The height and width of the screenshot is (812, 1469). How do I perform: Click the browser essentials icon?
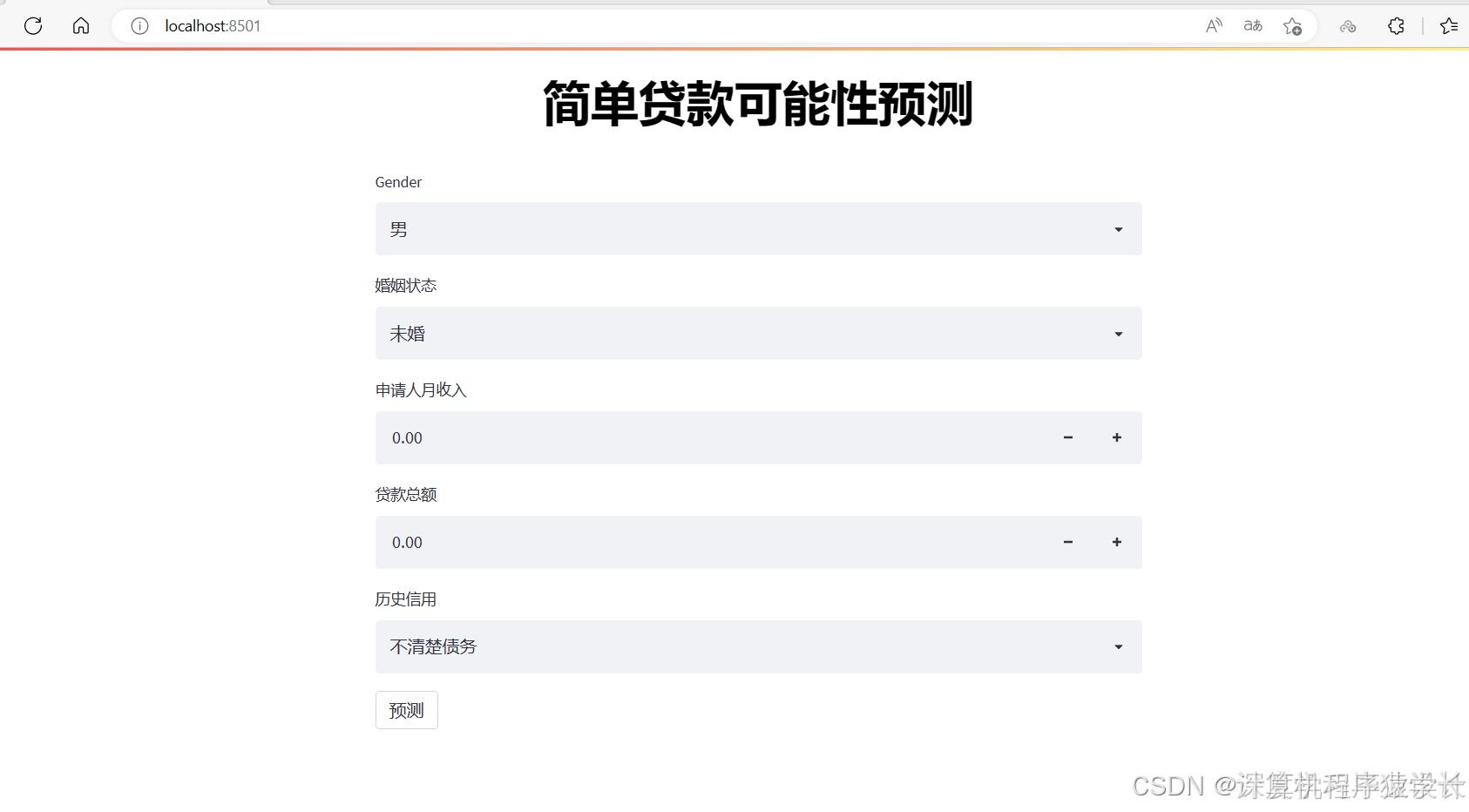coord(1347,25)
